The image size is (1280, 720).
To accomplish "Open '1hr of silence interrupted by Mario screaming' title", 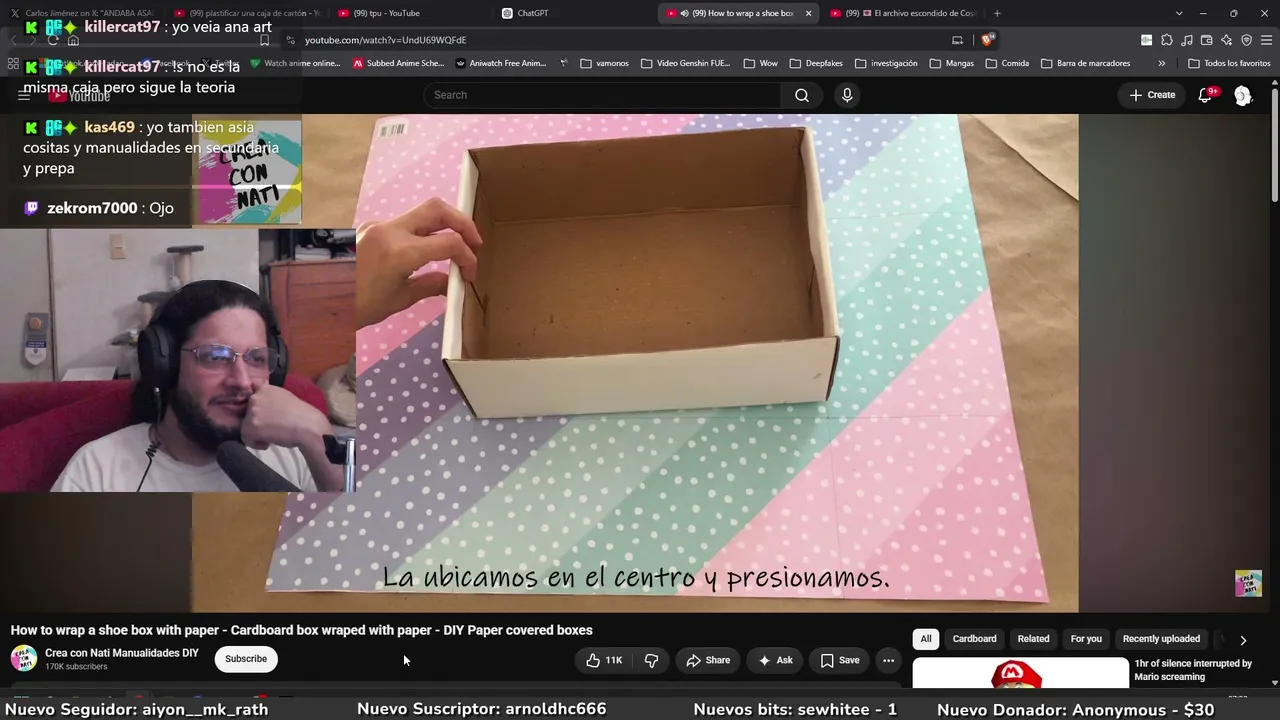I will 1193,670.
